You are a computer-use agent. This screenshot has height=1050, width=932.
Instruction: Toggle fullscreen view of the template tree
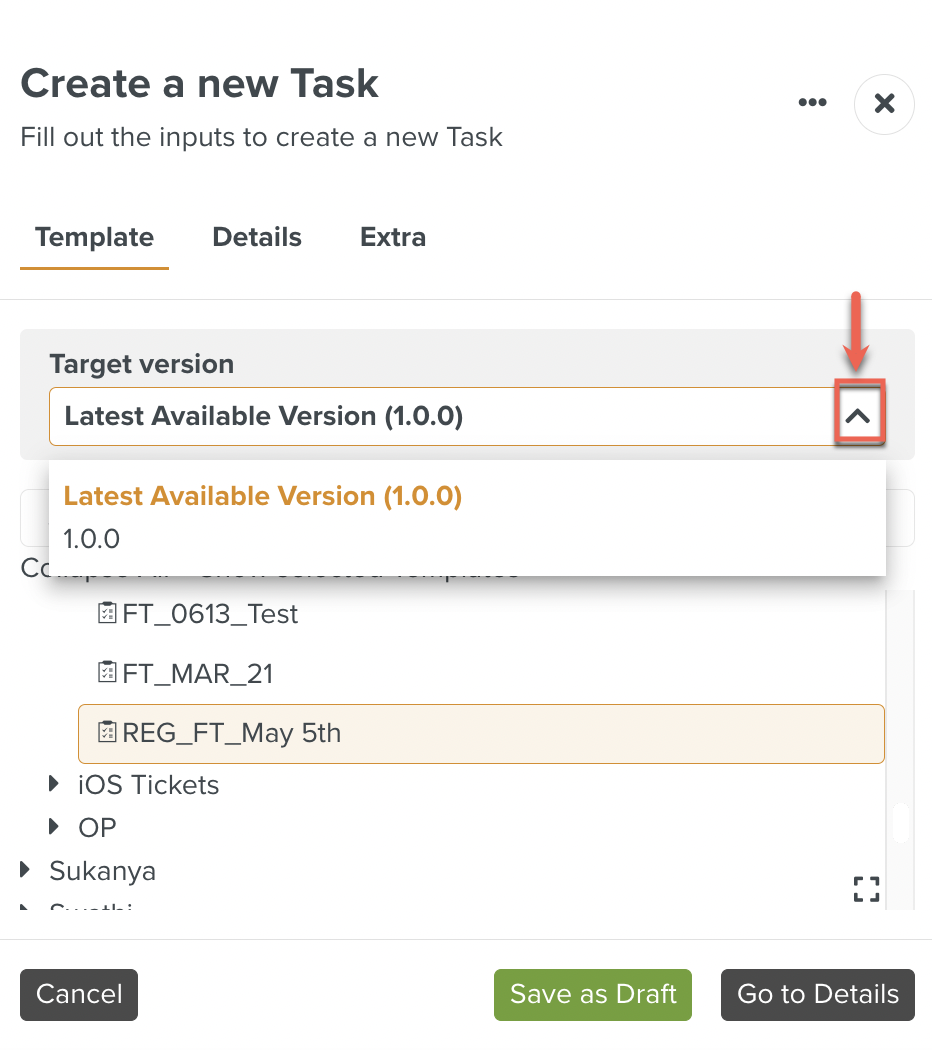866,889
